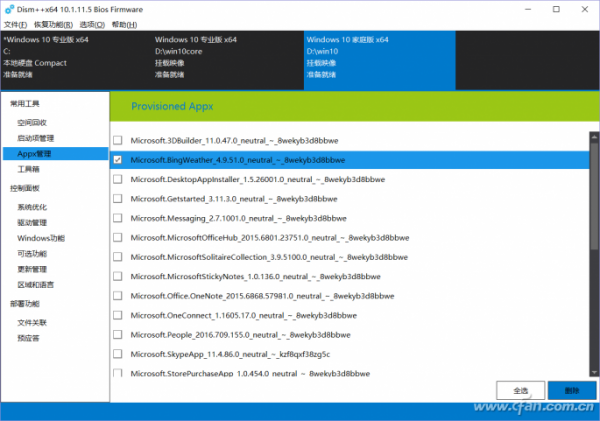The image size is (600, 421).
Task: Click the 删除 button
Action: point(571,390)
